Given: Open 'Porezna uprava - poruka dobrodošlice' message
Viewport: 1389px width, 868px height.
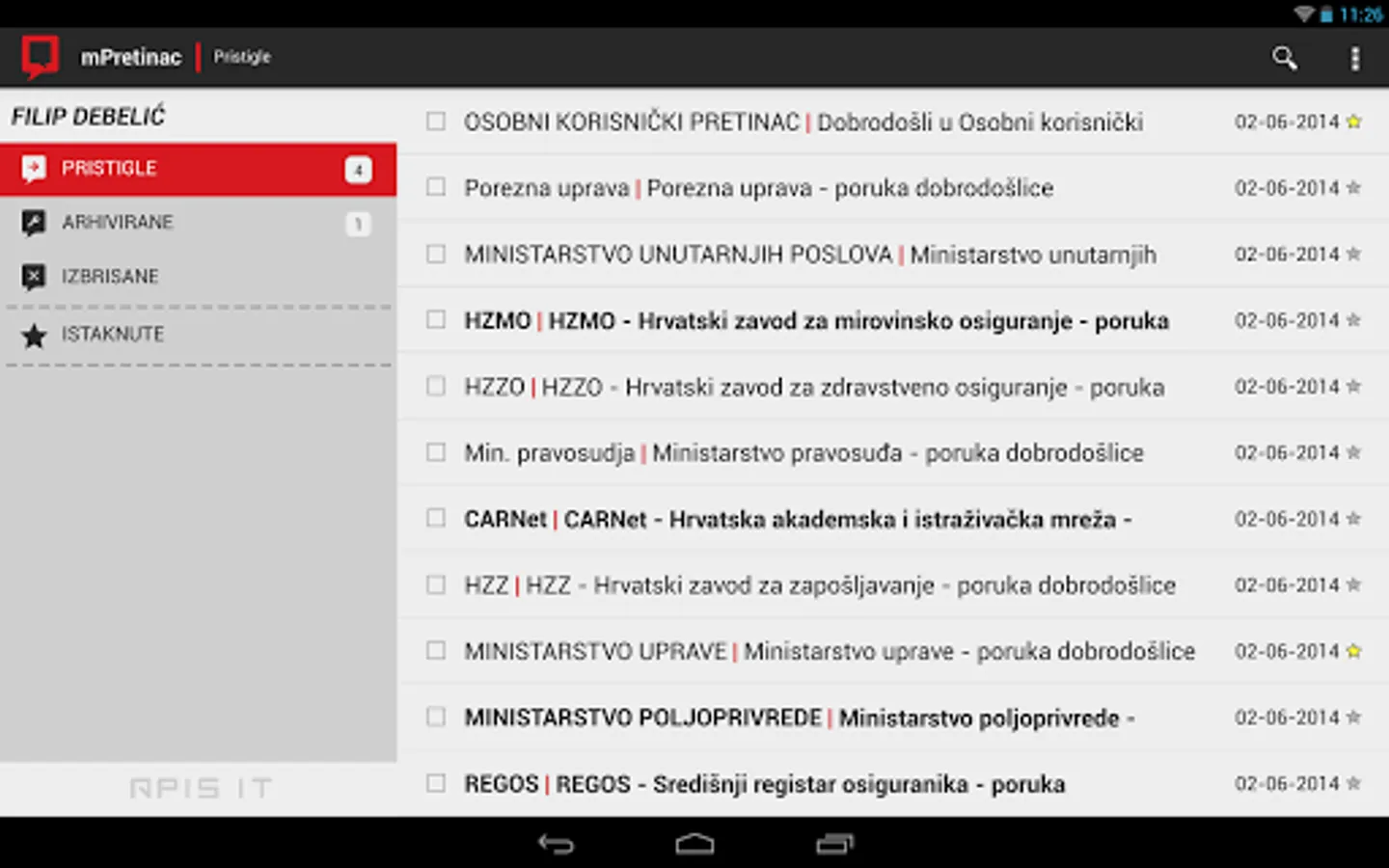Looking at the screenshot, I should [850, 188].
